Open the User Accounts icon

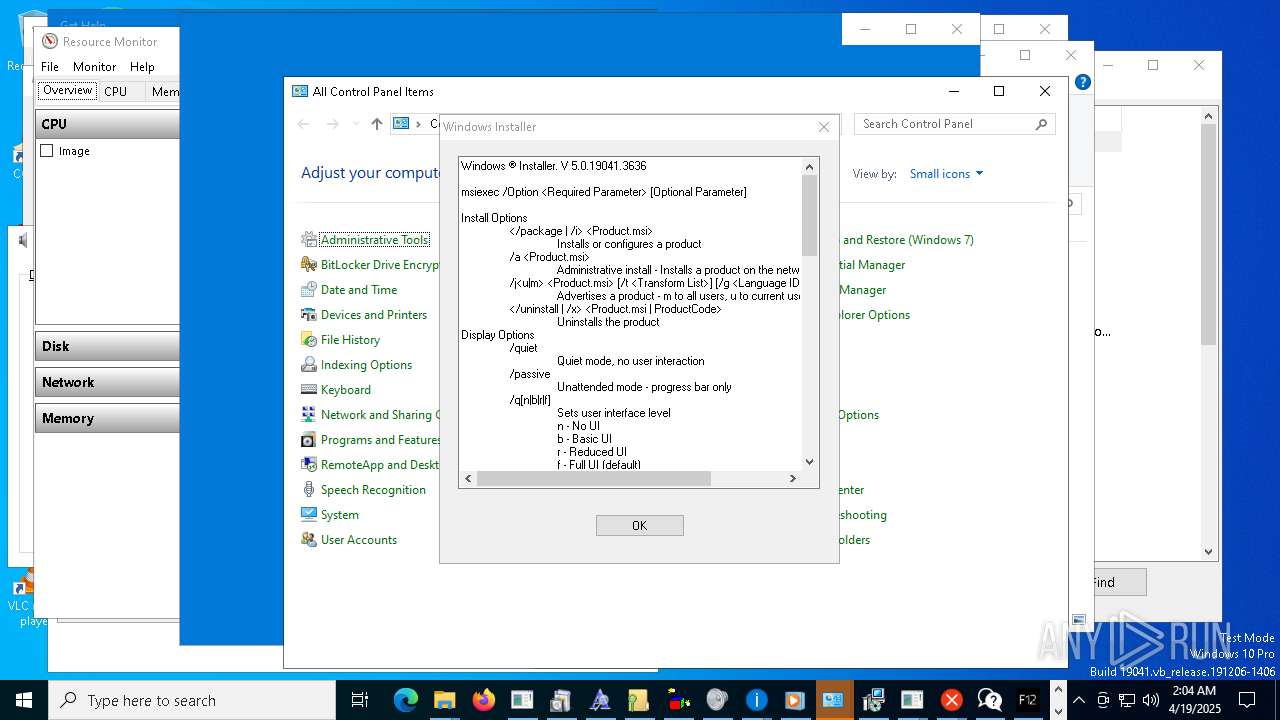point(309,540)
